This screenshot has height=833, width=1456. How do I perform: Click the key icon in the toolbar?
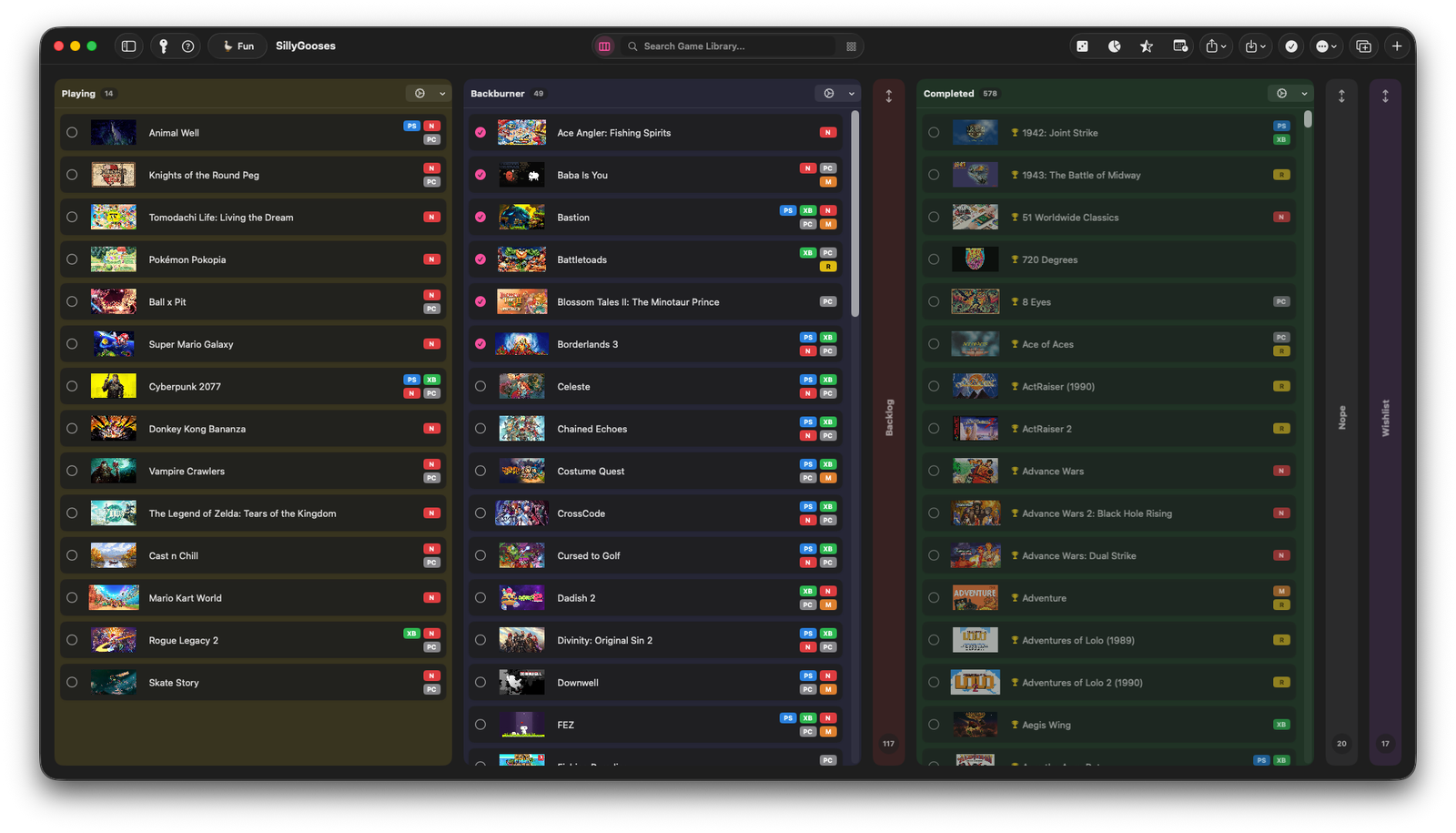(x=164, y=46)
